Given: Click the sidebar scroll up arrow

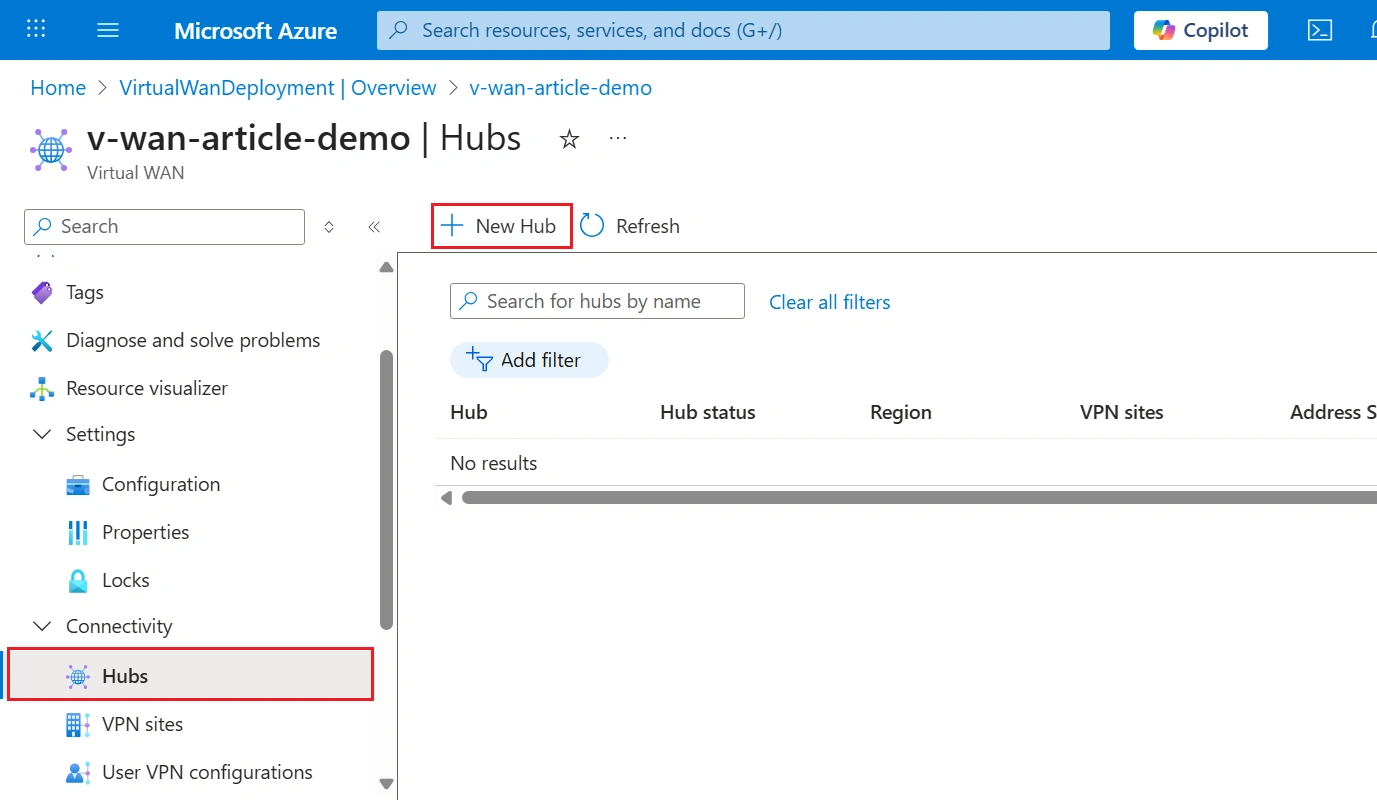Looking at the screenshot, I should [x=386, y=267].
